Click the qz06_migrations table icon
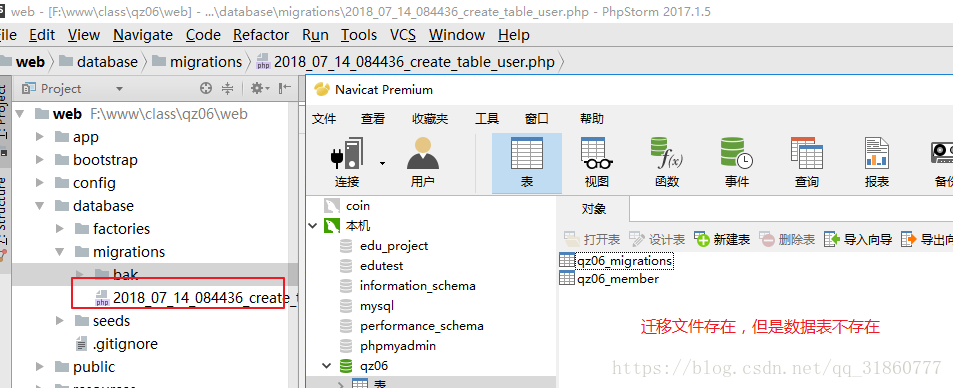This screenshot has width=953, height=388. point(566,260)
